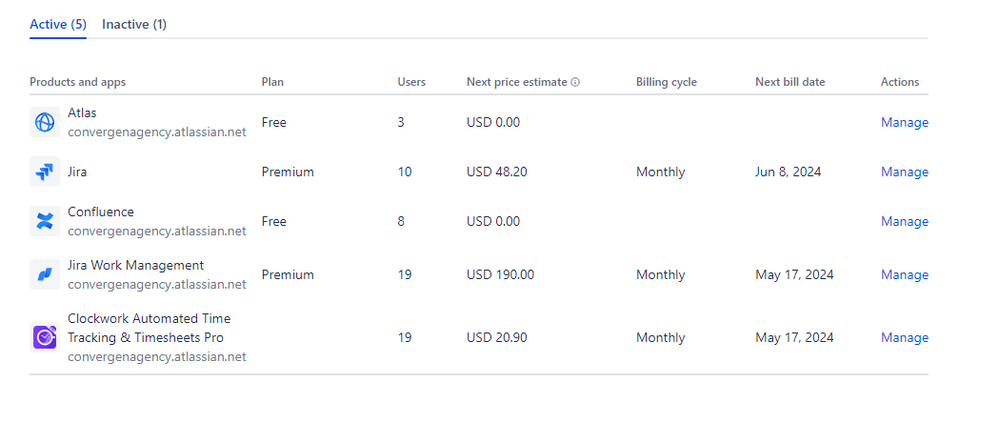
Task: Click the Clockwork Automated Time Tracking icon
Action: pyautogui.click(x=45, y=338)
